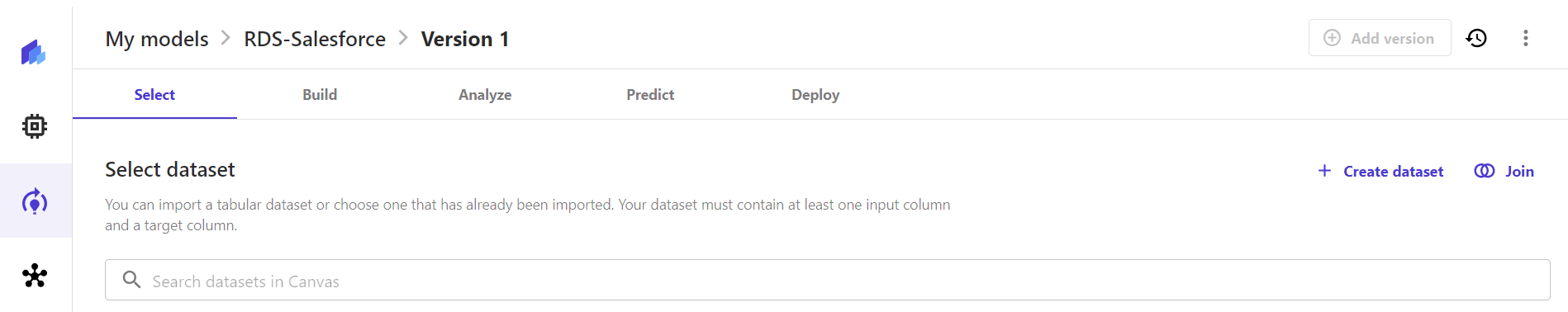Click the search magnifier icon
Viewport: 1568px width, 312px height.
click(x=131, y=280)
